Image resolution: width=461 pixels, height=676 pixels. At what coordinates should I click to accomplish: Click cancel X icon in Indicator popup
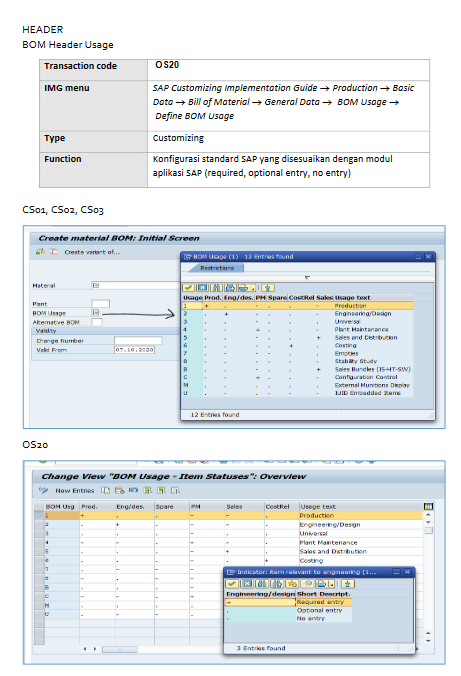click(247, 584)
